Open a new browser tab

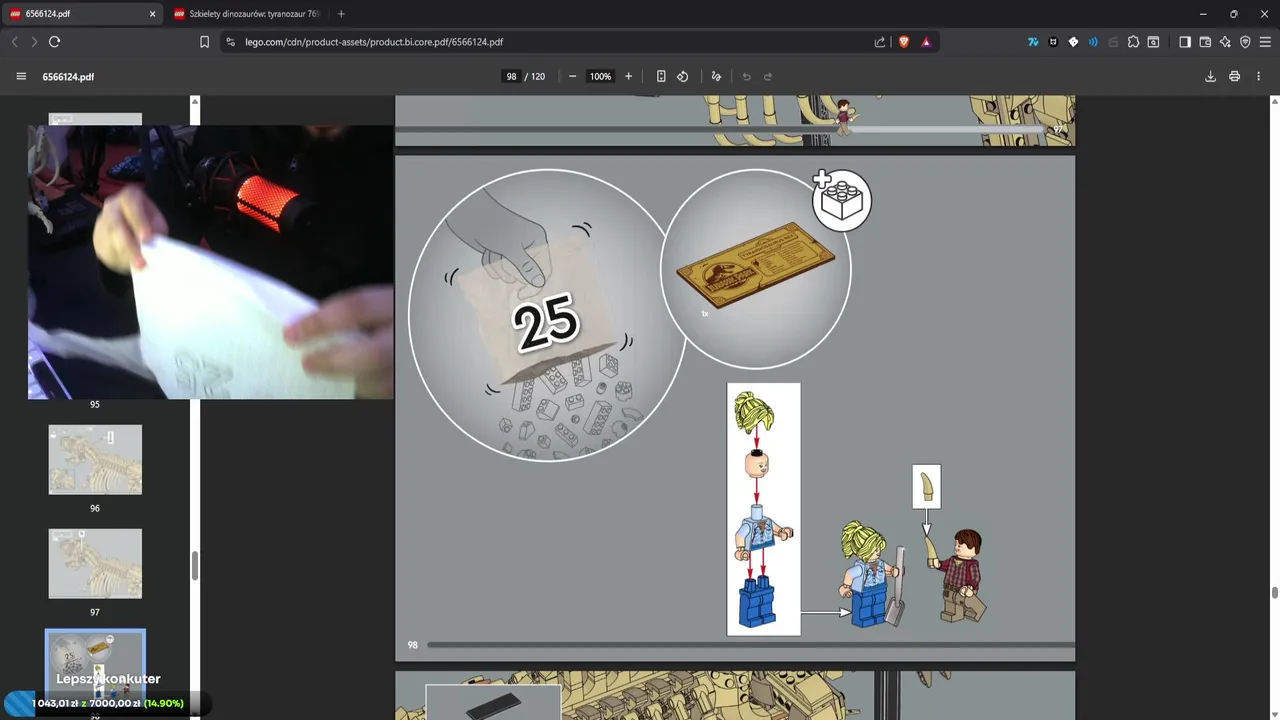341,14
